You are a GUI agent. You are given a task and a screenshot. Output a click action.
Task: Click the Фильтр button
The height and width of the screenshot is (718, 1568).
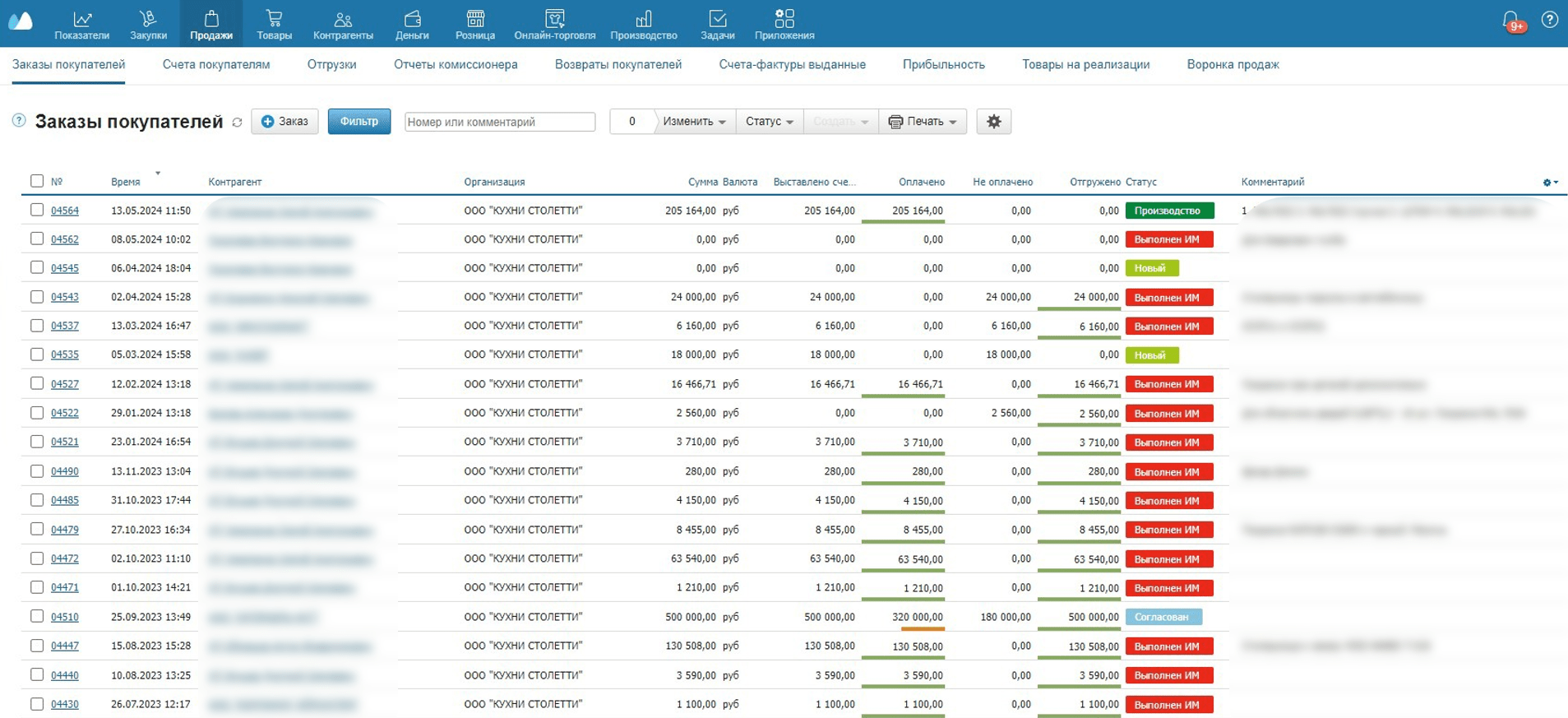(359, 122)
